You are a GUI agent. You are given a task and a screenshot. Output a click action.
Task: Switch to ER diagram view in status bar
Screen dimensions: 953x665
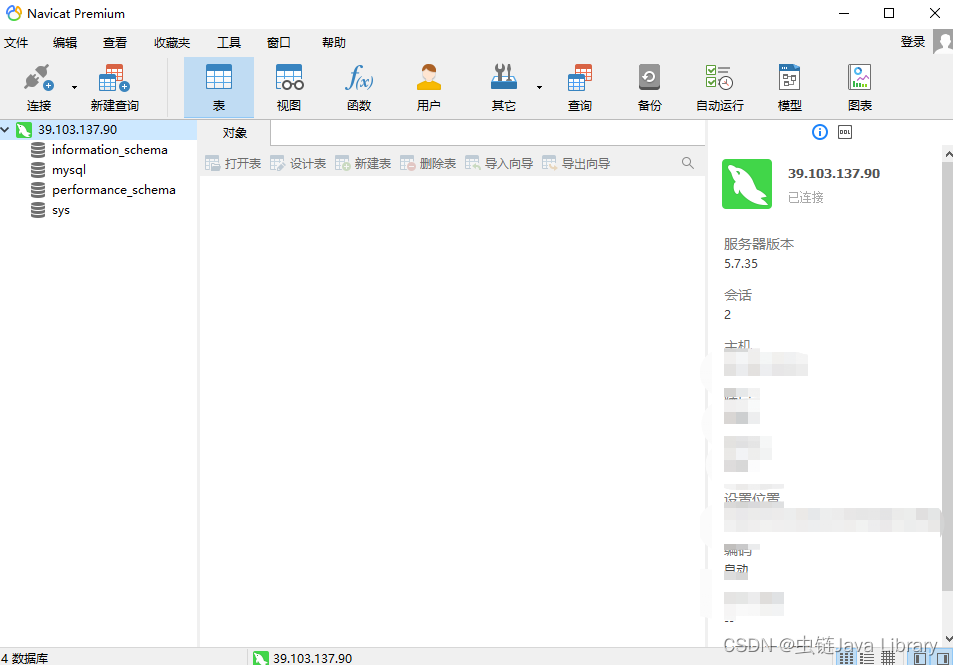coord(888,658)
